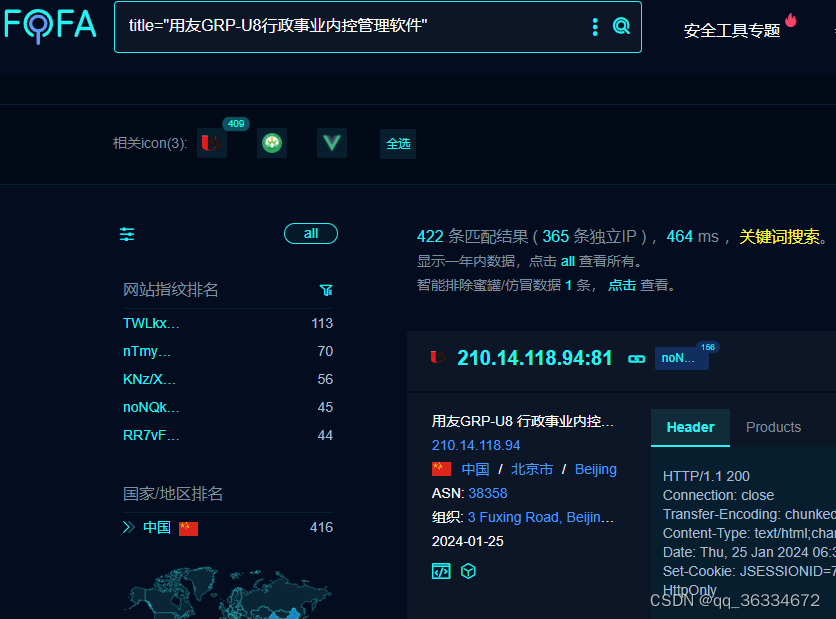Copy the result link via chain icon
Screen dimensions: 836x619
tap(636, 357)
